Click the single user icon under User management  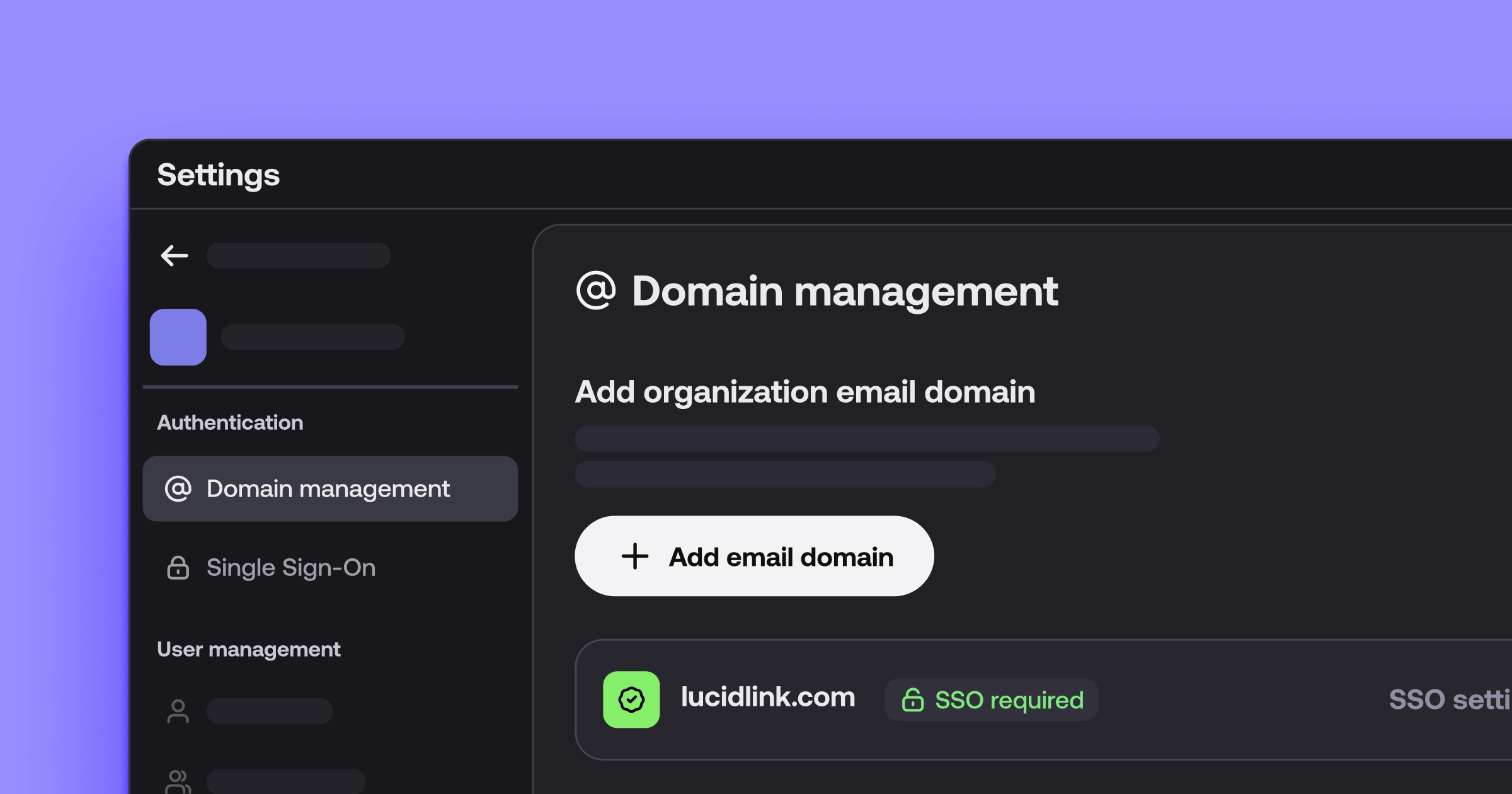tap(178, 711)
